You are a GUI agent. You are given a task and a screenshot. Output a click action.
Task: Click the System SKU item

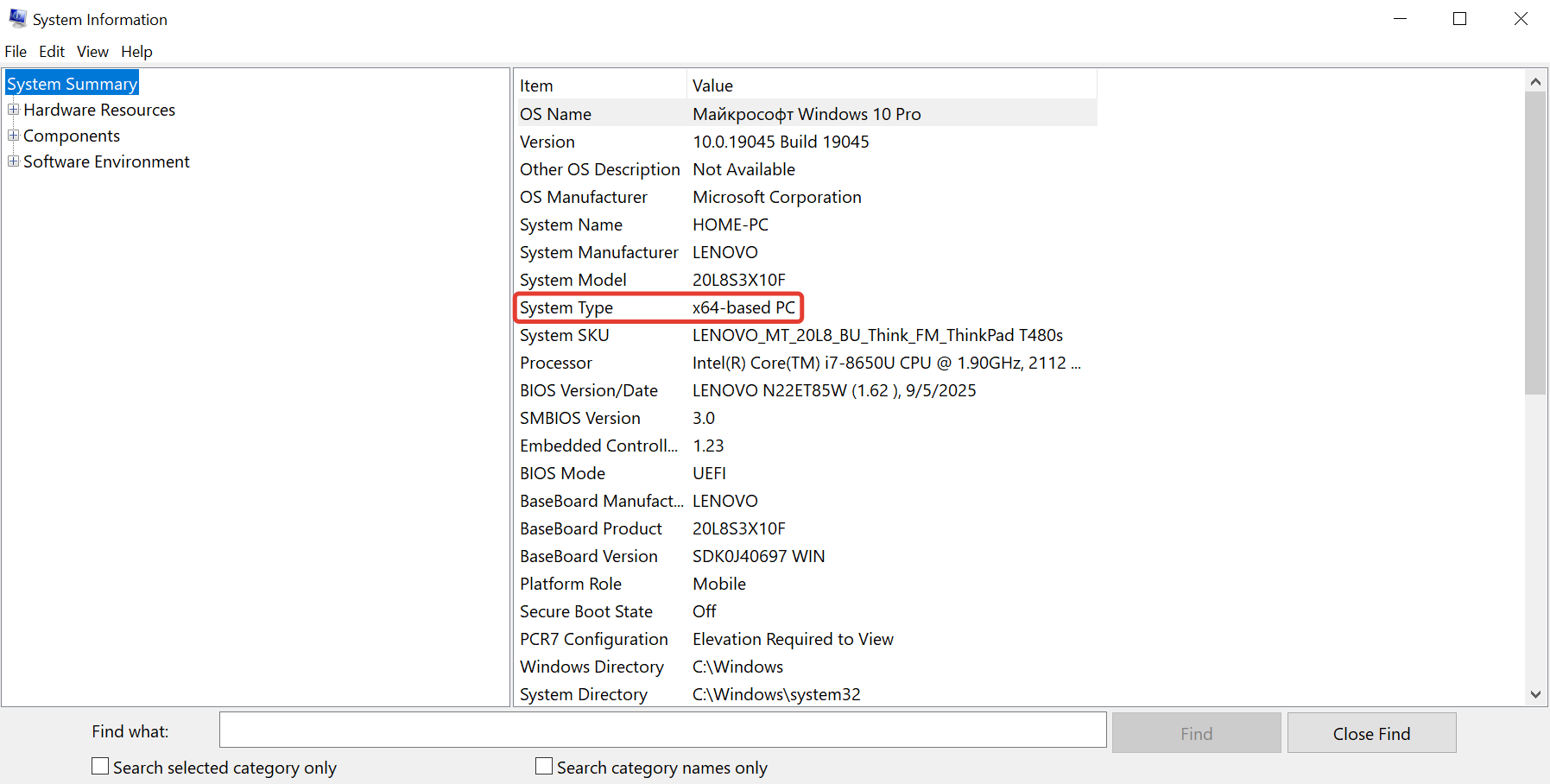point(565,335)
